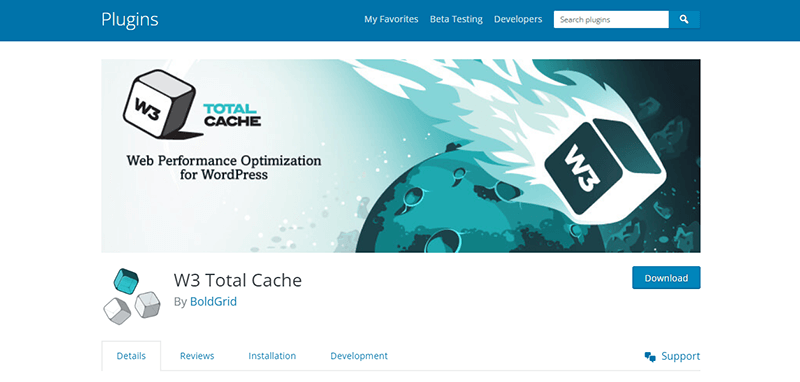Click the Plugins header title
Image resolution: width=800 pixels, height=382 pixels.
coord(130,19)
